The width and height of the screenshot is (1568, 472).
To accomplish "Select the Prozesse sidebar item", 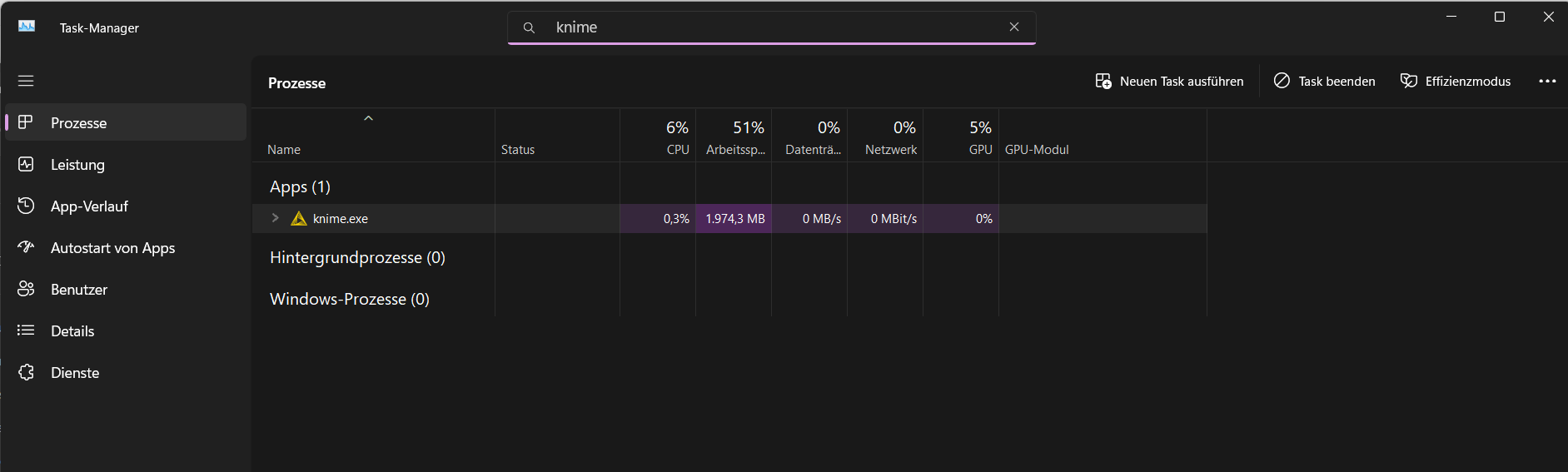I will coord(78,123).
